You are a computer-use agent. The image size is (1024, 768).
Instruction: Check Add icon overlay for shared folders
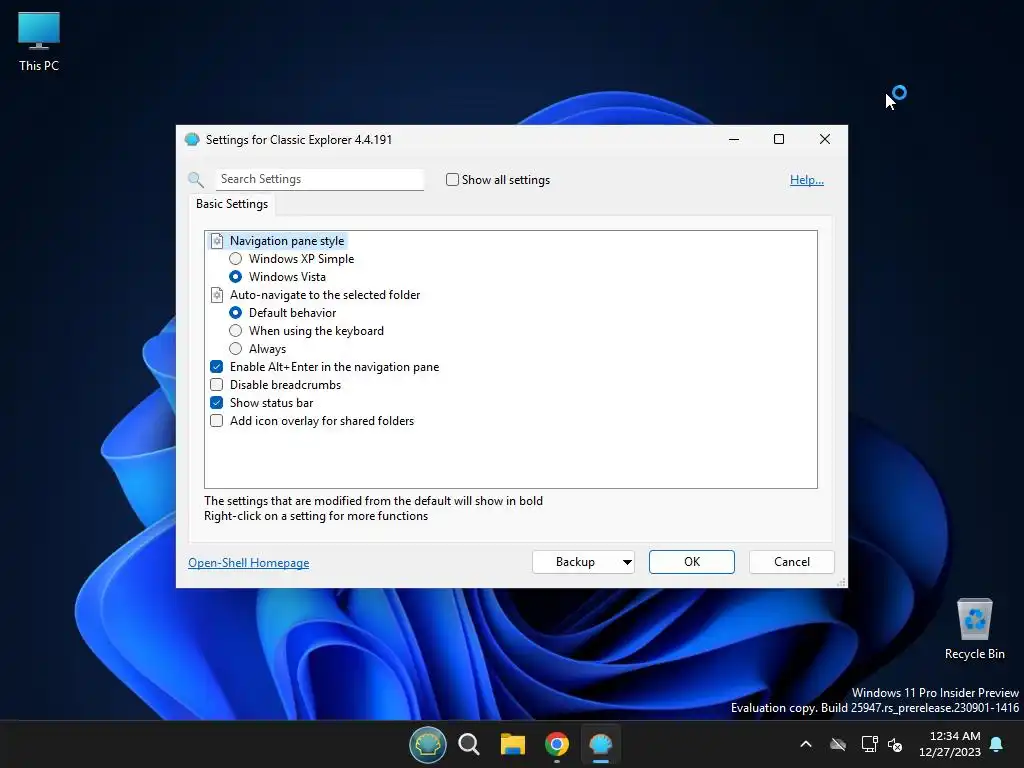click(217, 421)
